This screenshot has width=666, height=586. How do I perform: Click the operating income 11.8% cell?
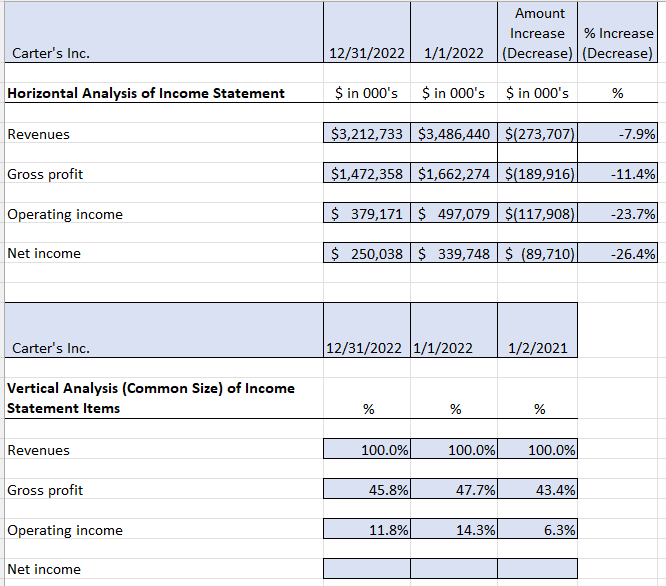pos(367,529)
